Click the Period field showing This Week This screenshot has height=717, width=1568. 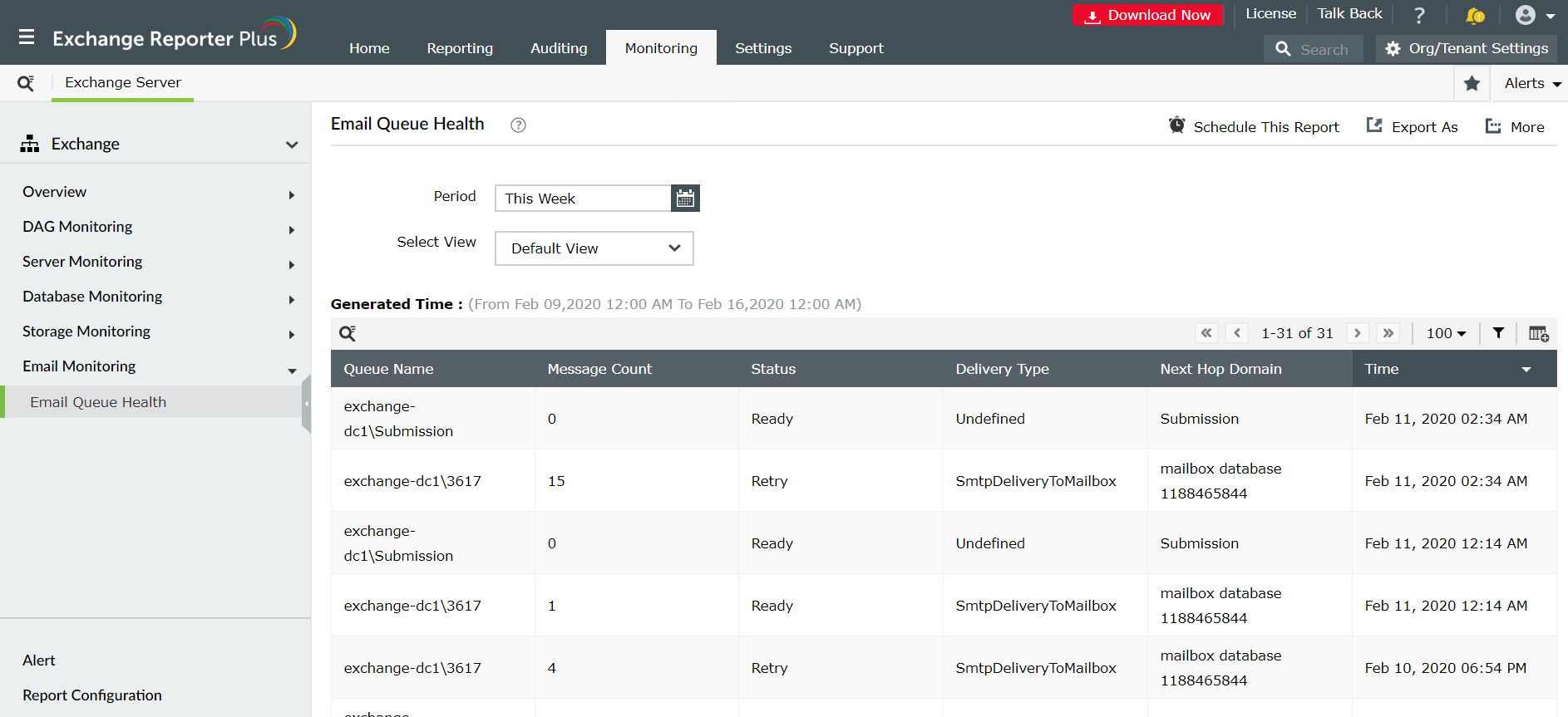tap(583, 198)
